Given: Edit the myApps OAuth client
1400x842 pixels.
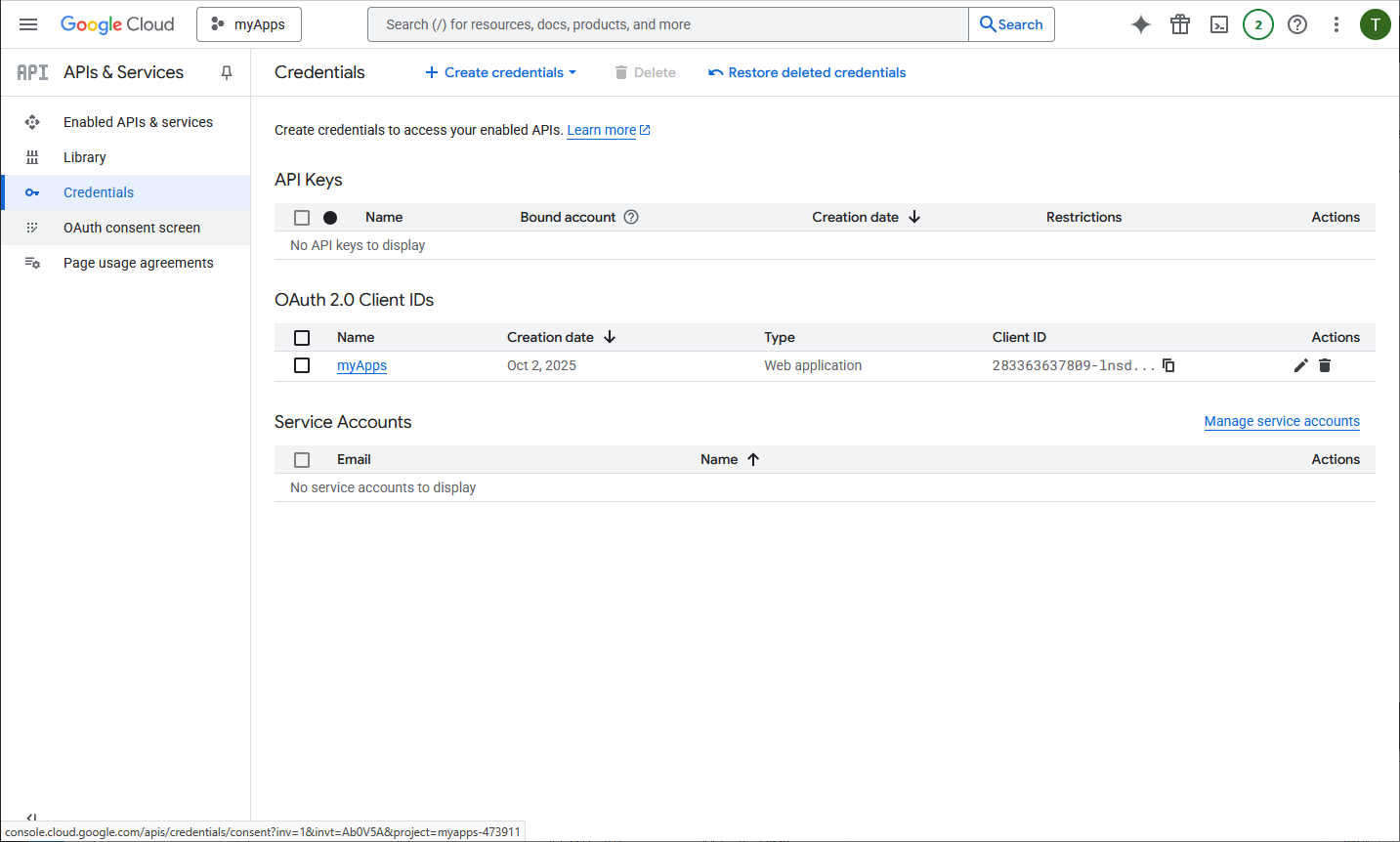Looking at the screenshot, I should click(1300, 365).
